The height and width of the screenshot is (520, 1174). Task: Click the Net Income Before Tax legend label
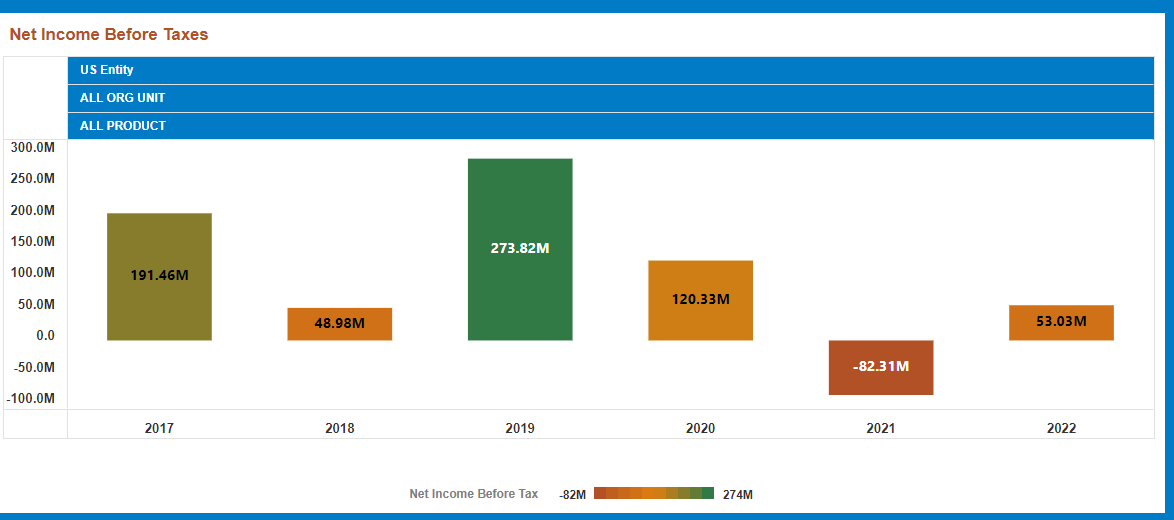[x=474, y=494]
